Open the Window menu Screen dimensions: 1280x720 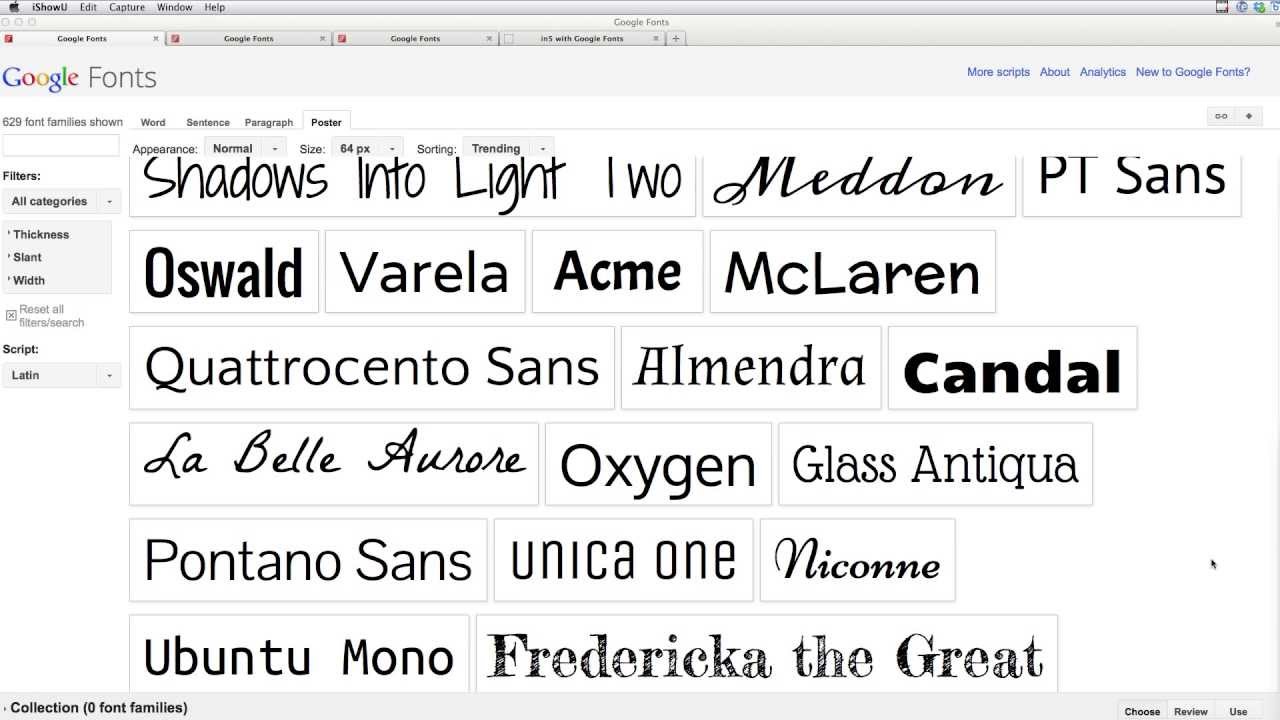tap(175, 7)
